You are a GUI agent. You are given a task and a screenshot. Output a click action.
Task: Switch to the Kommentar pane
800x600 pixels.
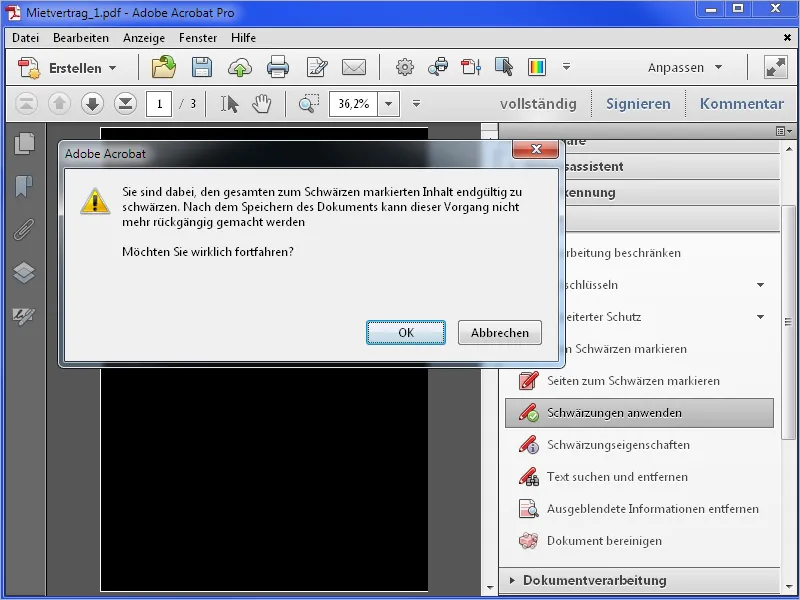click(x=741, y=104)
